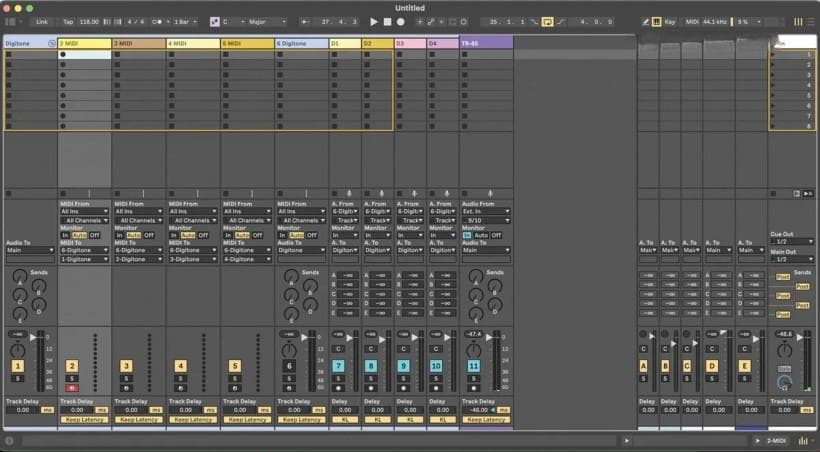Launch Main track scene 1
The height and width of the screenshot is (452, 820).
(773, 54)
